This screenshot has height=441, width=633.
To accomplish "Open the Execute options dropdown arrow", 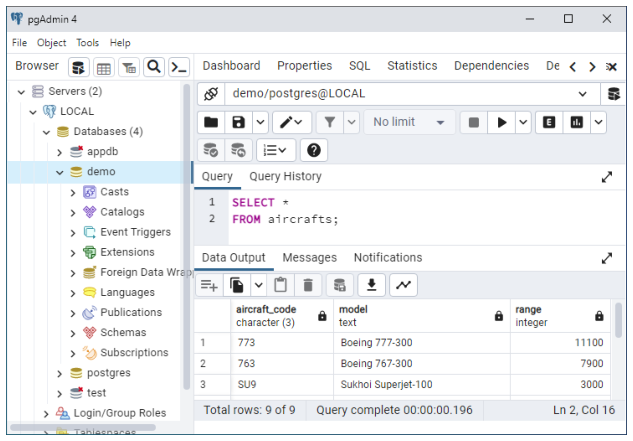I will tap(523, 122).
